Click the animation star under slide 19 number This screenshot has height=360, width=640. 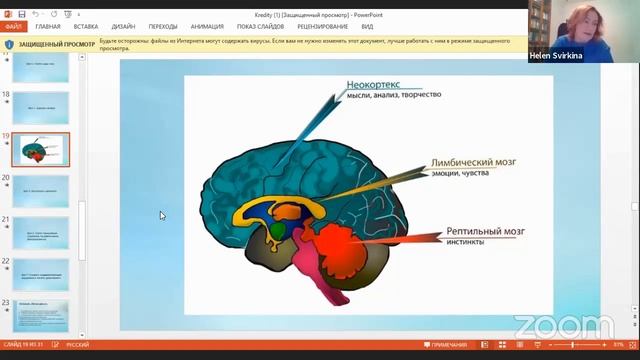pos(7,143)
